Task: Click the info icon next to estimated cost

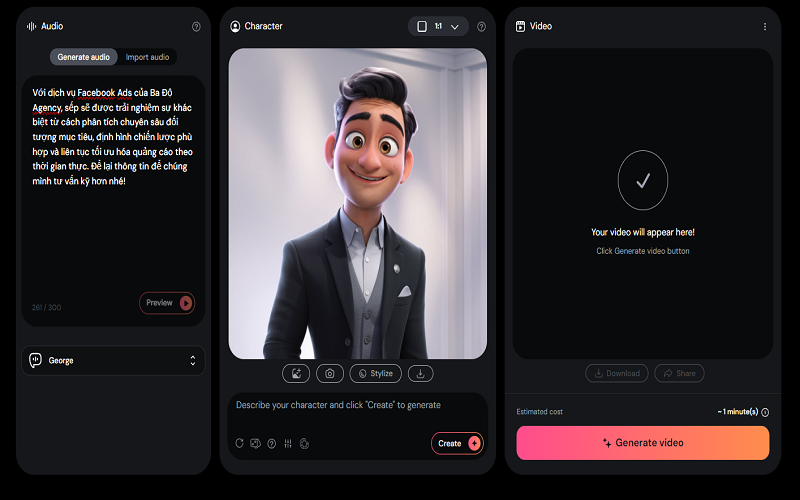Action: (766, 412)
